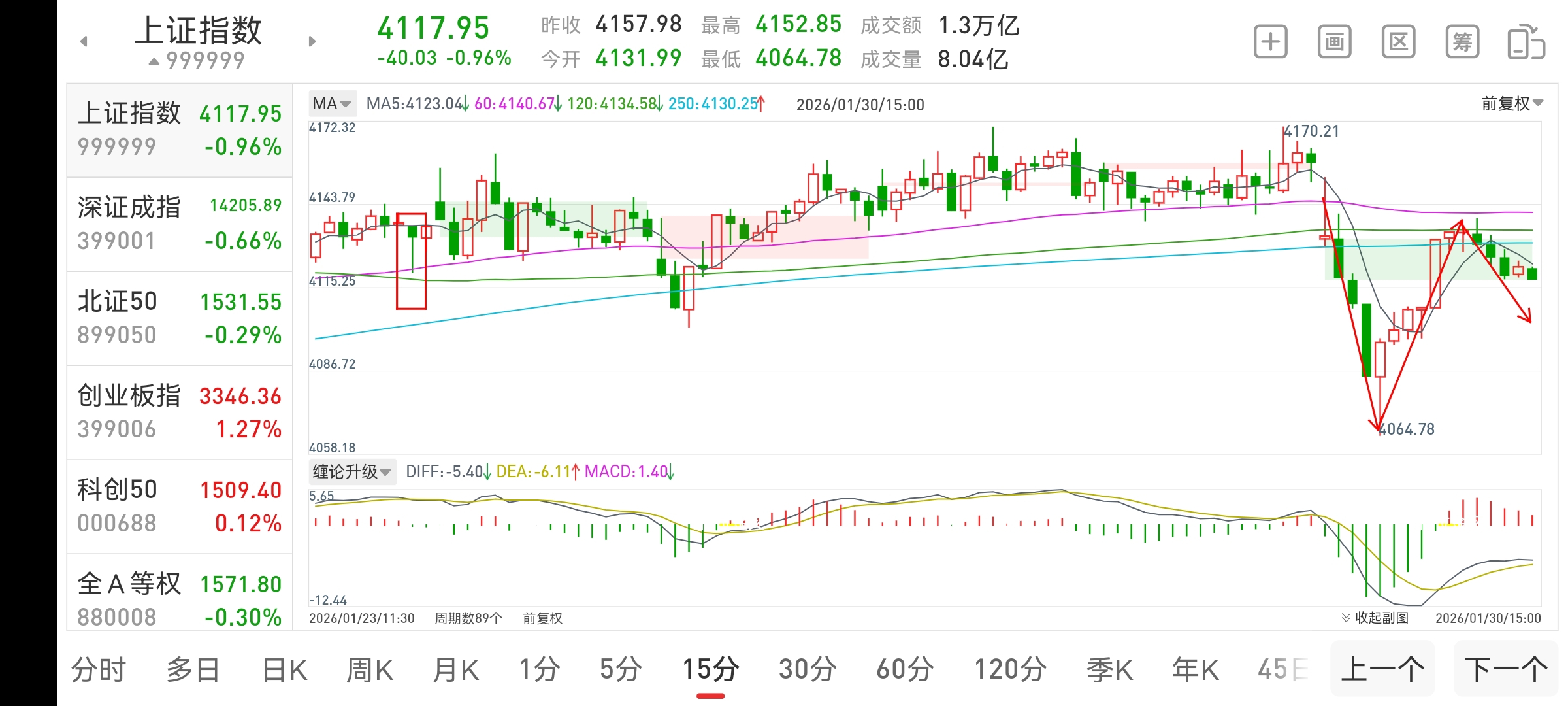The image size is (1568, 706).
Task: Click the rotate screen device icon
Action: coord(1526,42)
